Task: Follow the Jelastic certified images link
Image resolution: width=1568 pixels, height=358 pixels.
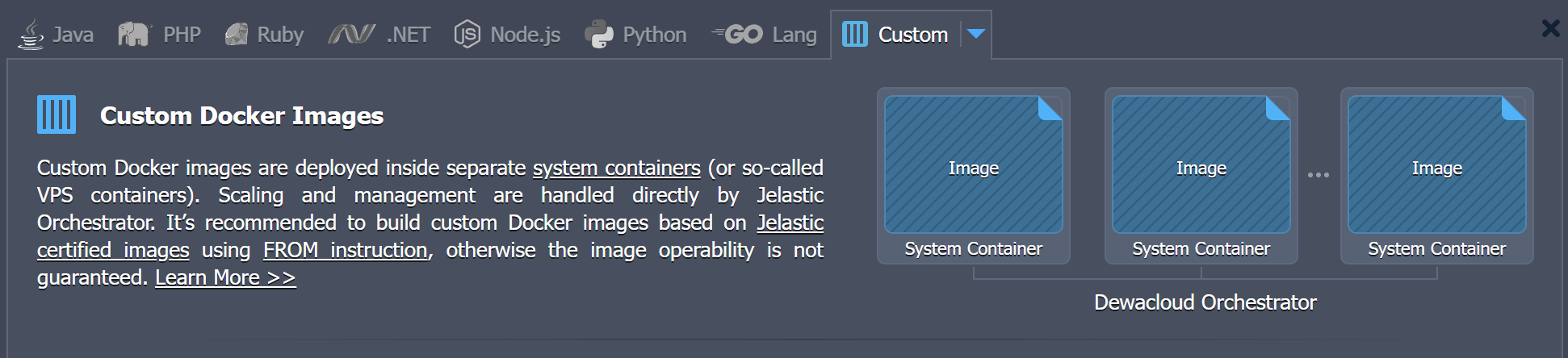Action: point(430,236)
